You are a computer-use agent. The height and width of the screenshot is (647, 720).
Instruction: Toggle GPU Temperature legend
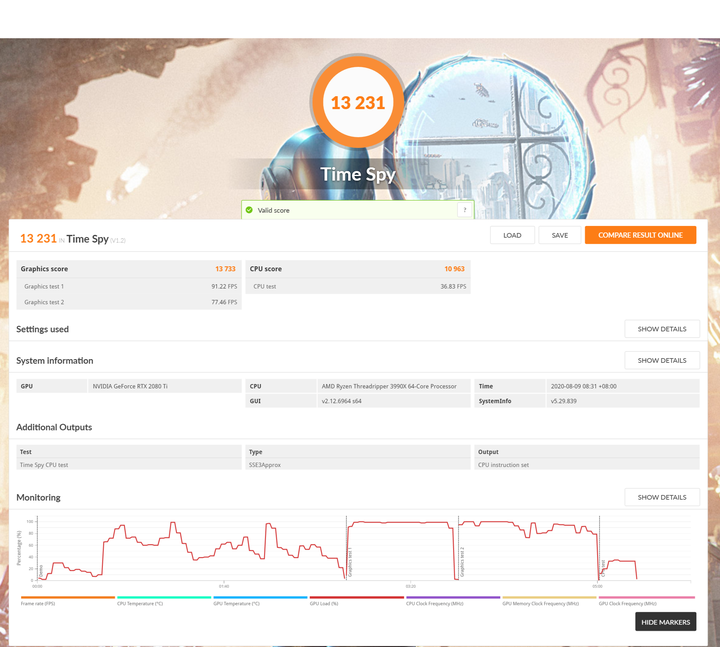click(260, 601)
